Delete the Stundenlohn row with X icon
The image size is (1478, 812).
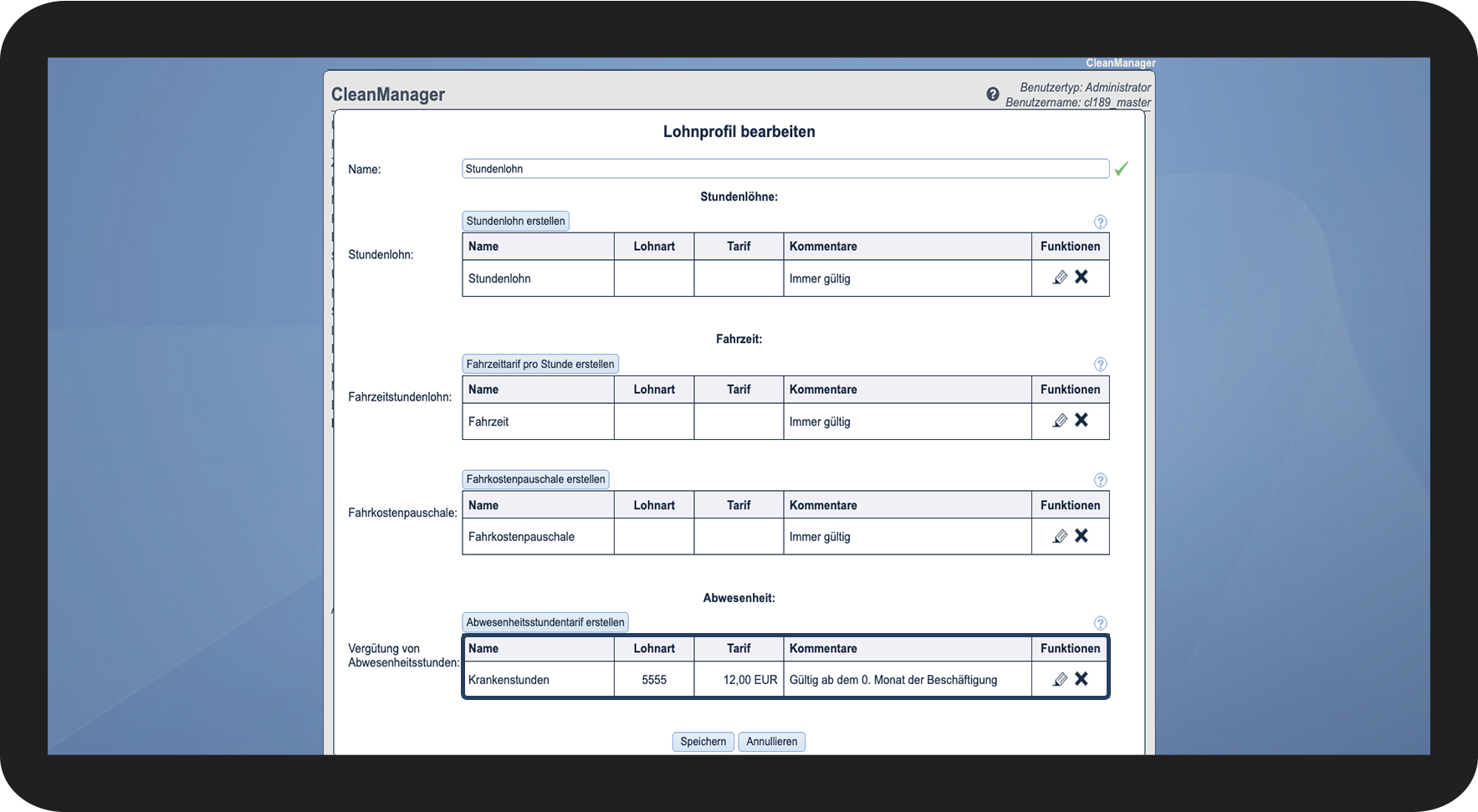tap(1082, 277)
